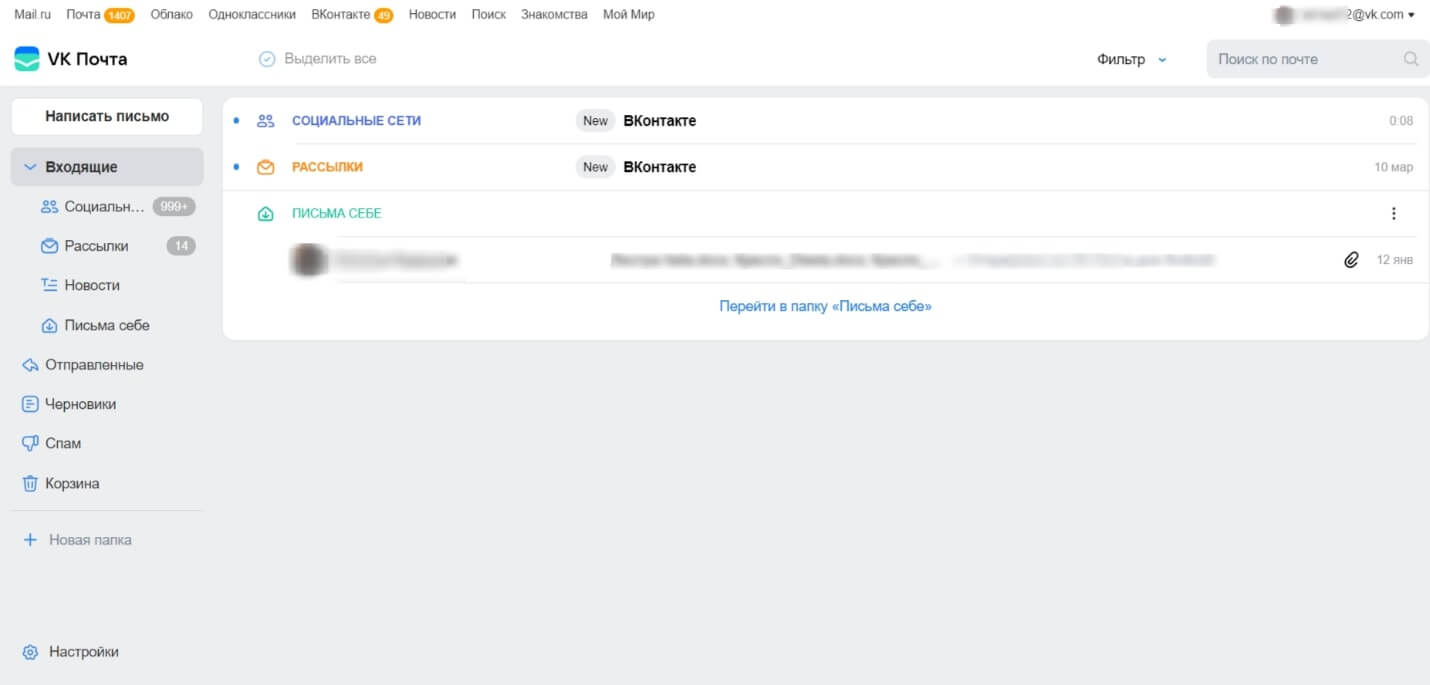Screen dimensions: 1430x685
Task: Open Одноклассники in the top navigation
Action: [x=252, y=15]
